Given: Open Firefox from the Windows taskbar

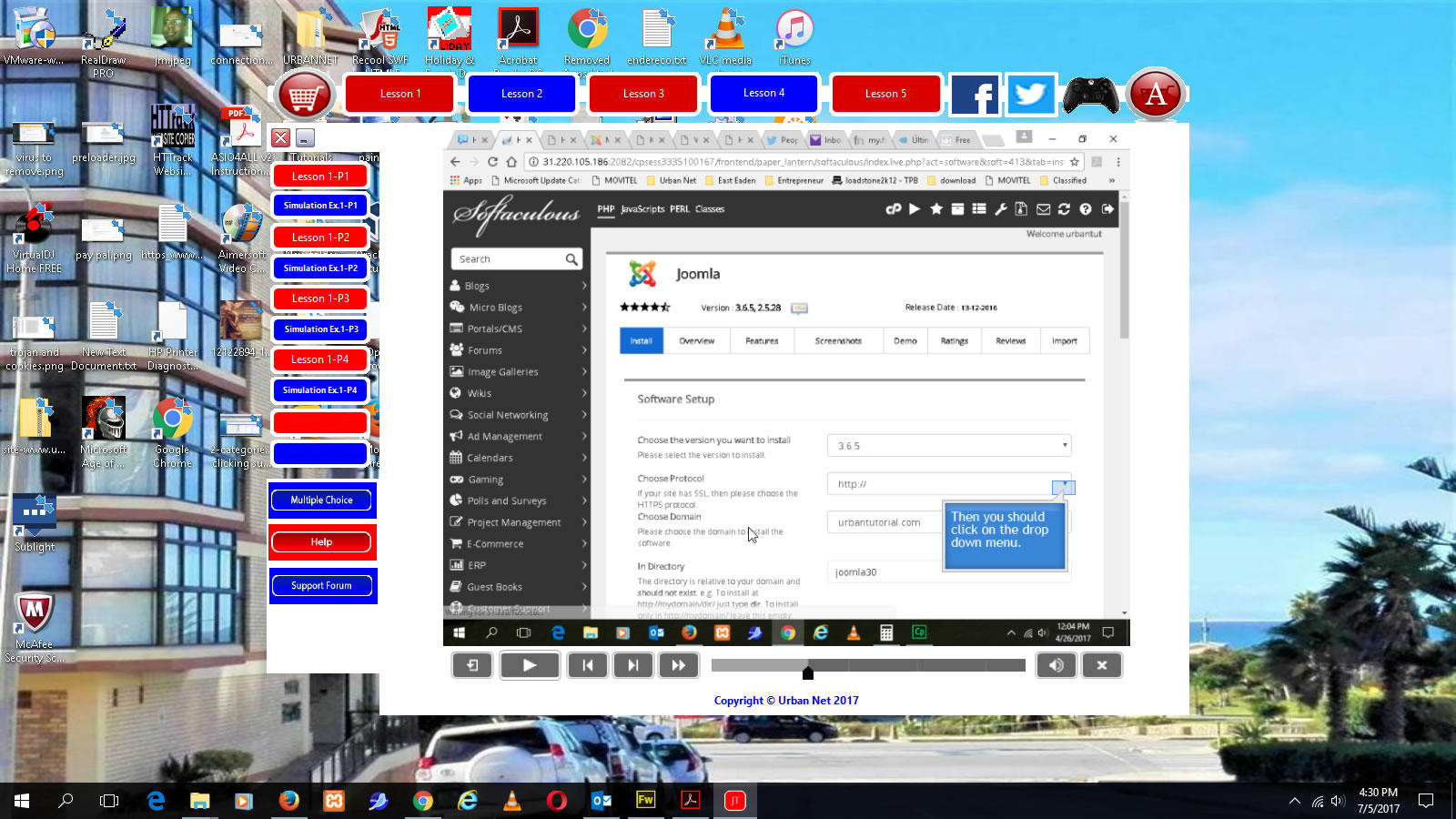Looking at the screenshot, I should coord(288,801).
